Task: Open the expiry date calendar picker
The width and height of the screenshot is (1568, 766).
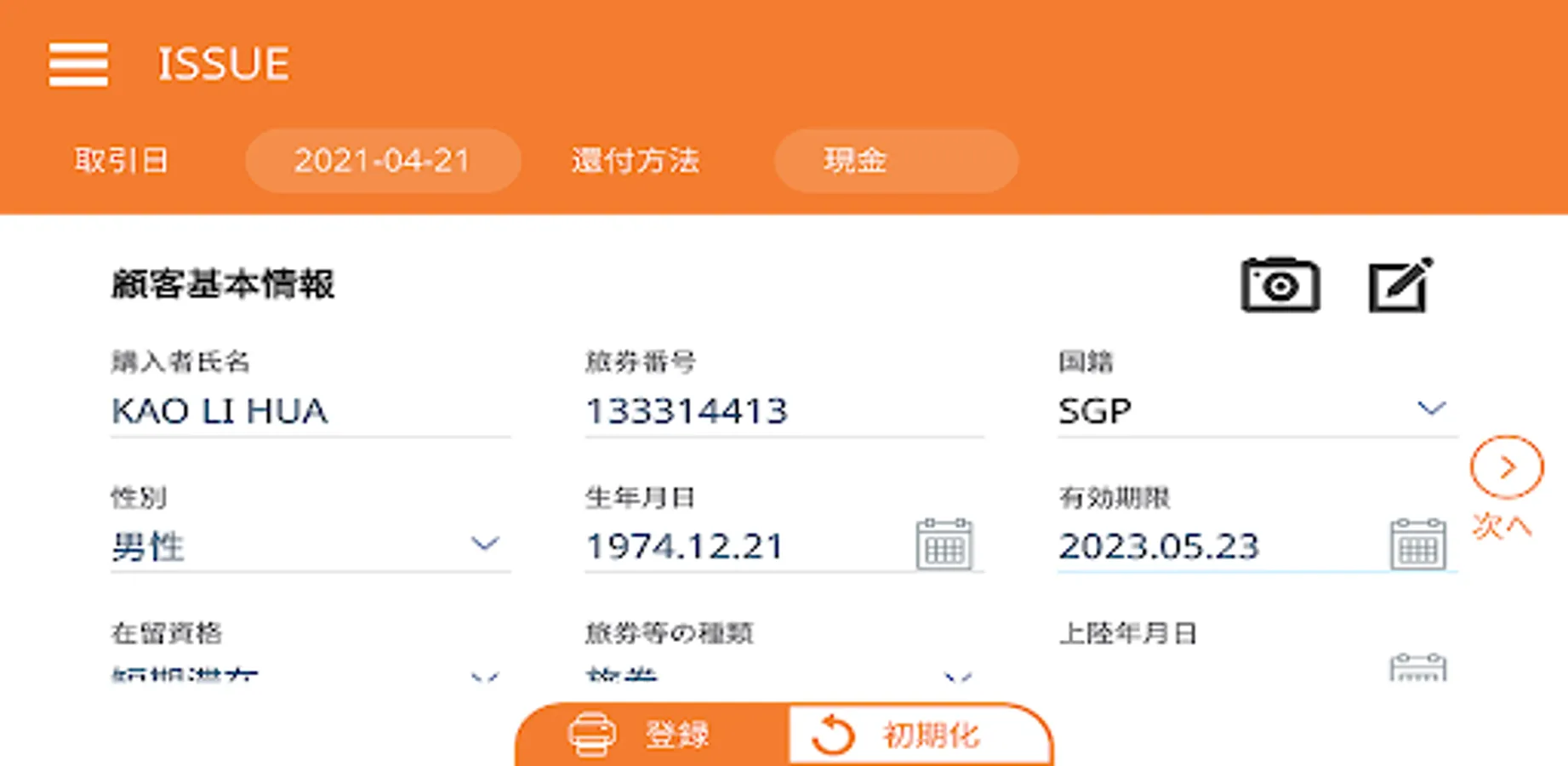Action: (1417, 544)
